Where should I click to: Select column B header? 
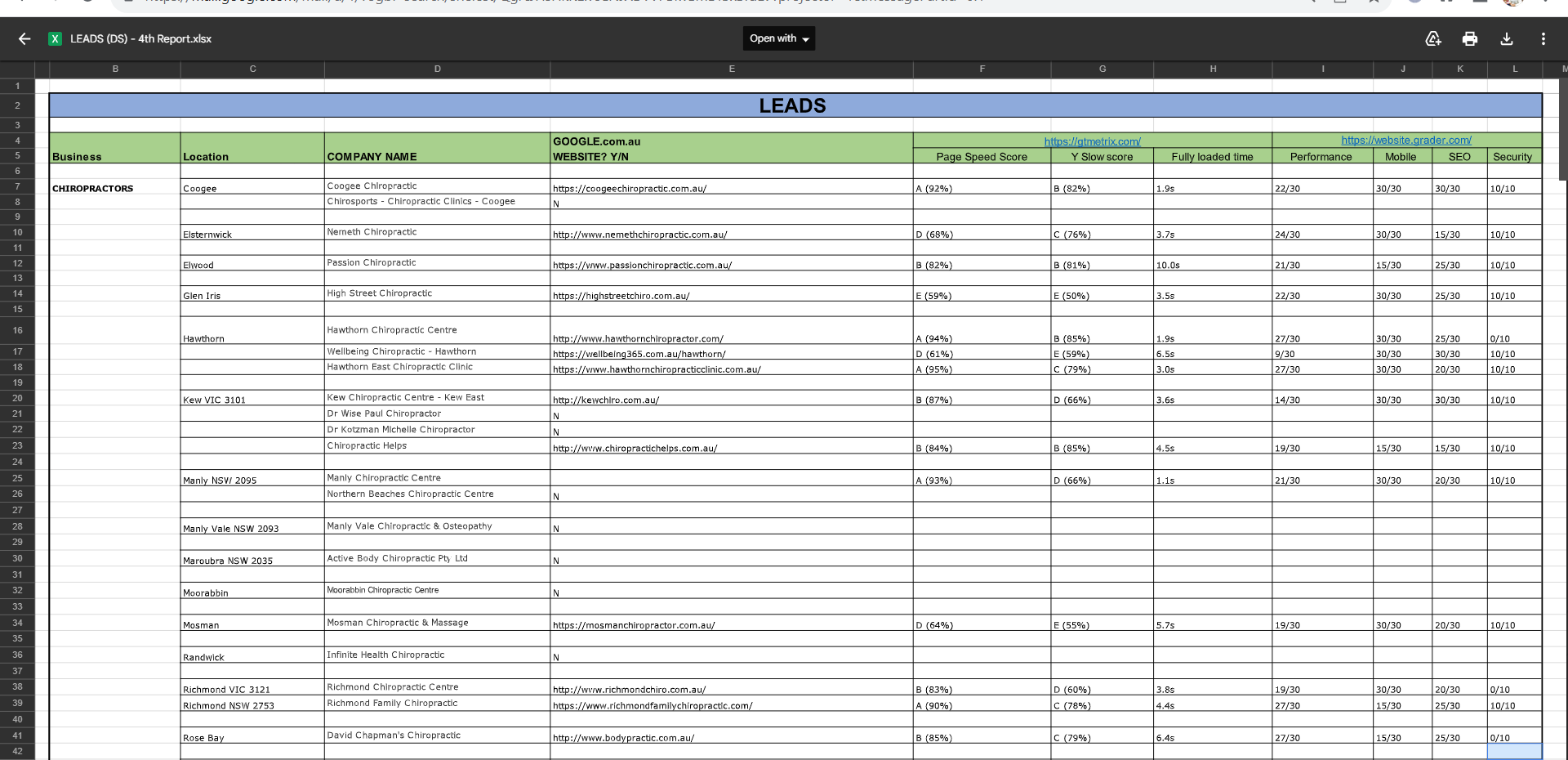[x=115, y=69]
